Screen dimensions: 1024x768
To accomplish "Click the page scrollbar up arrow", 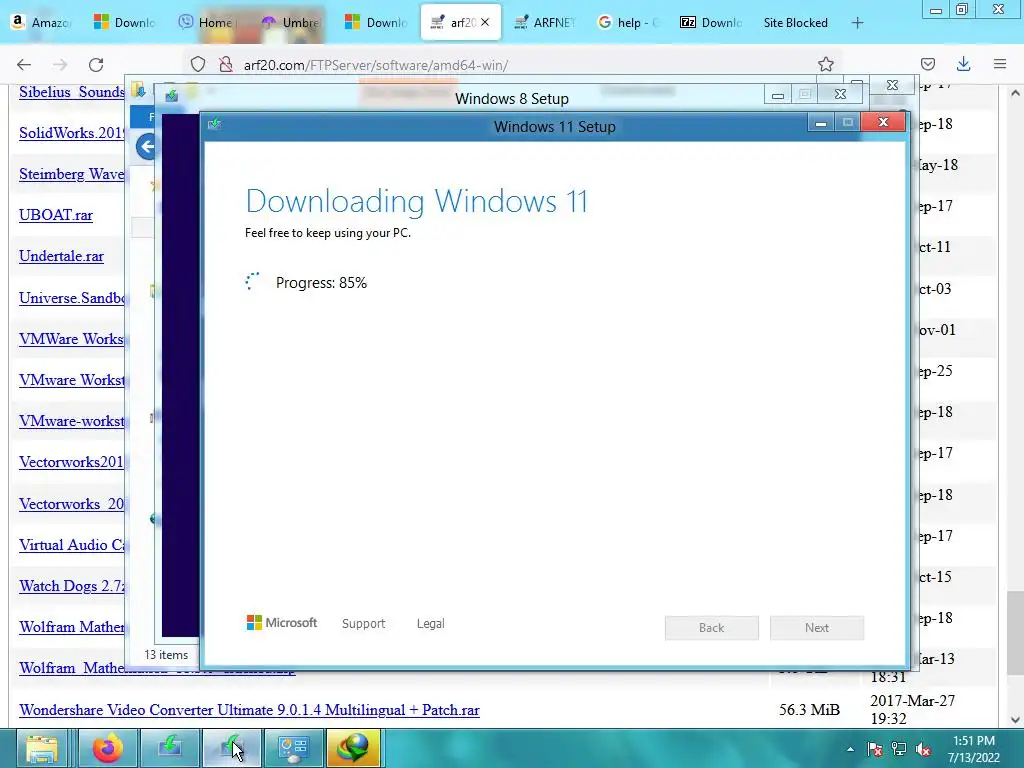I will 1015,93.
